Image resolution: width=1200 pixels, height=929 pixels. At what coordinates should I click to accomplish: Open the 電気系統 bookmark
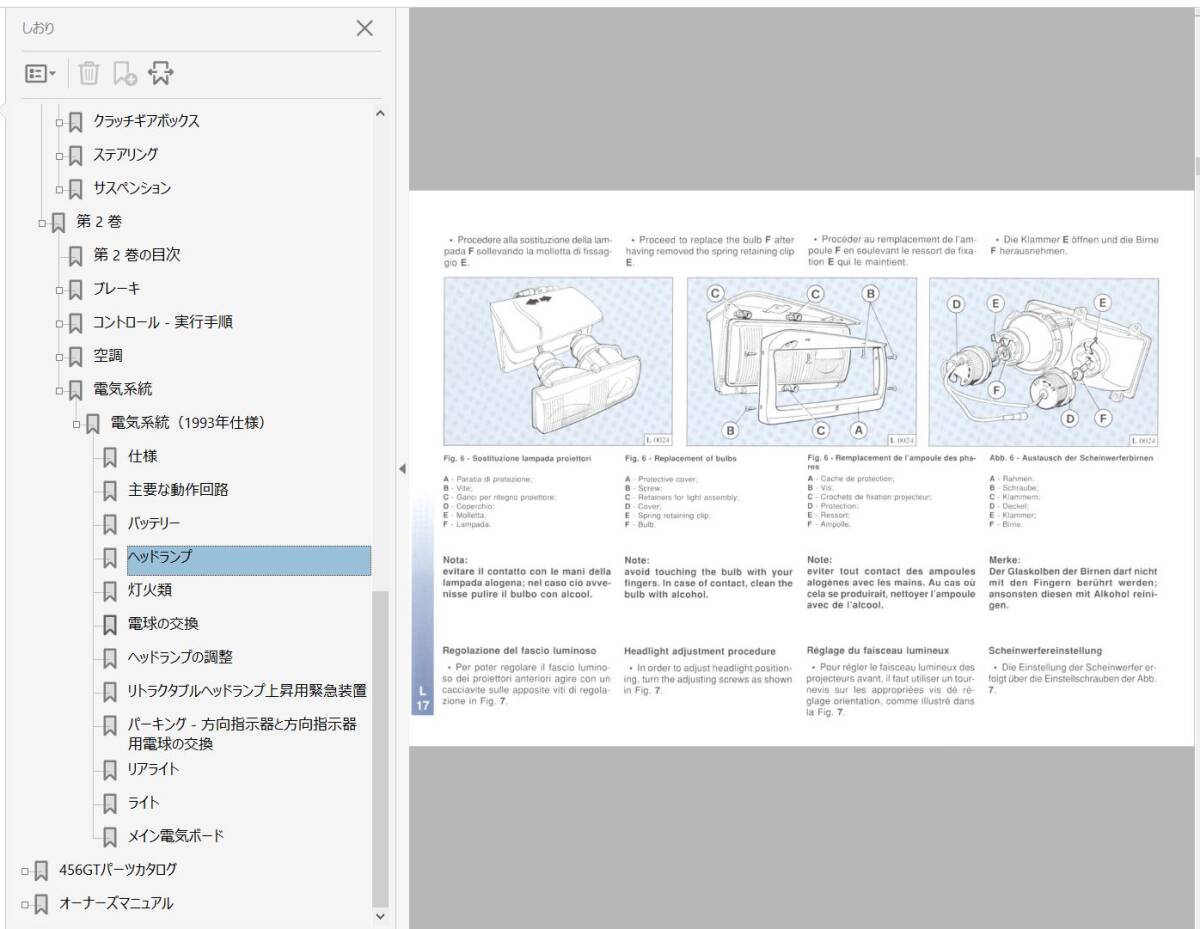coord(123,389)
